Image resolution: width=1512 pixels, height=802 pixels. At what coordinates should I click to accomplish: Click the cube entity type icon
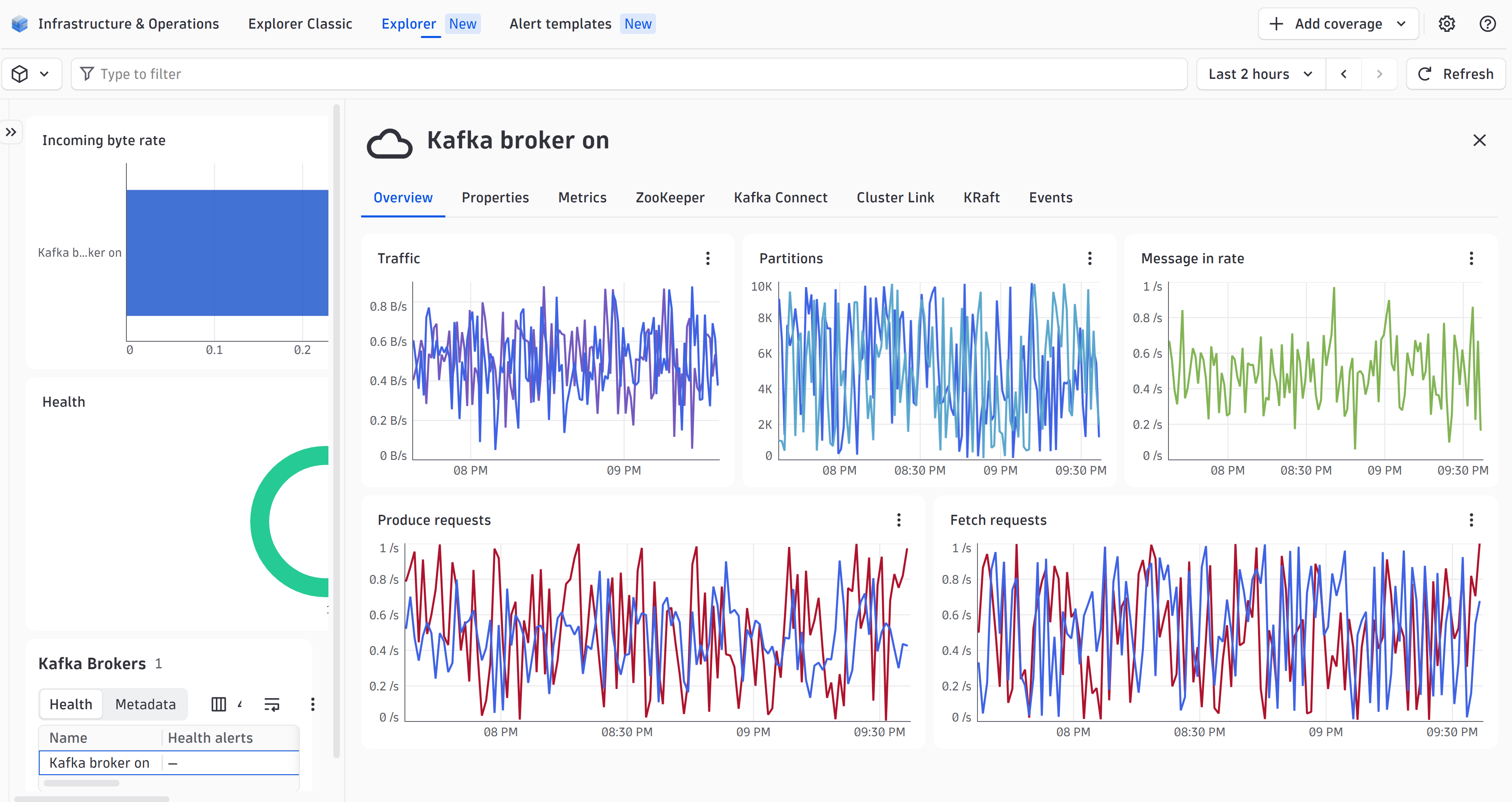pos(20,74)
